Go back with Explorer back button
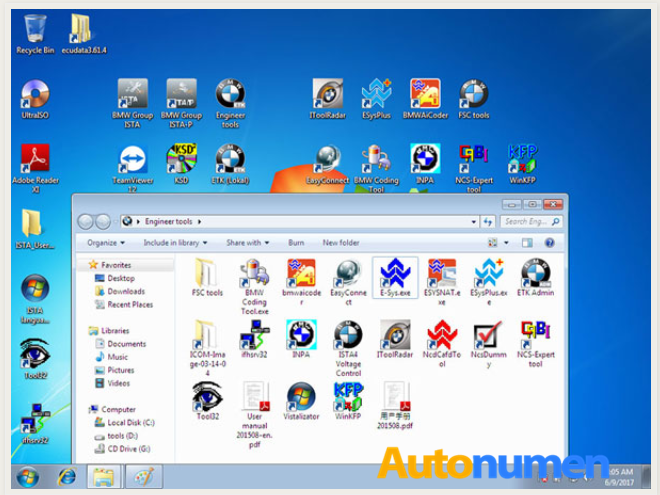This screenshot has height=495, width=660. click(x=85, y=221)
